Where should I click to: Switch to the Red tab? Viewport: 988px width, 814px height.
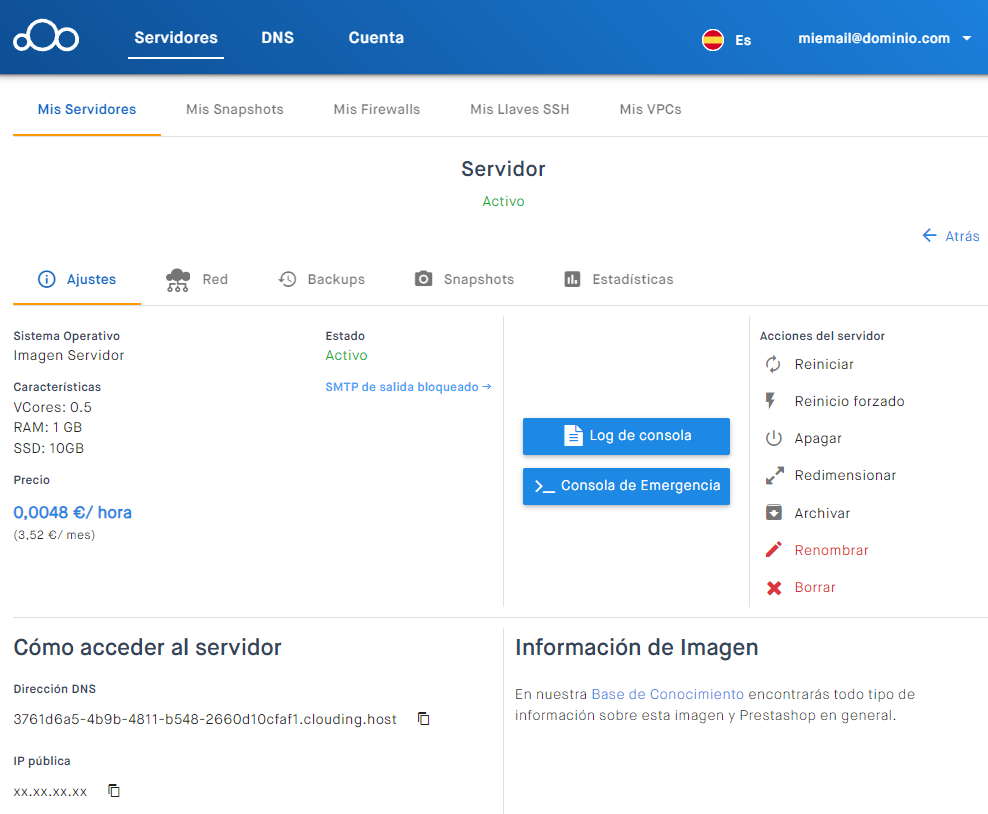[x=198, y=280]
